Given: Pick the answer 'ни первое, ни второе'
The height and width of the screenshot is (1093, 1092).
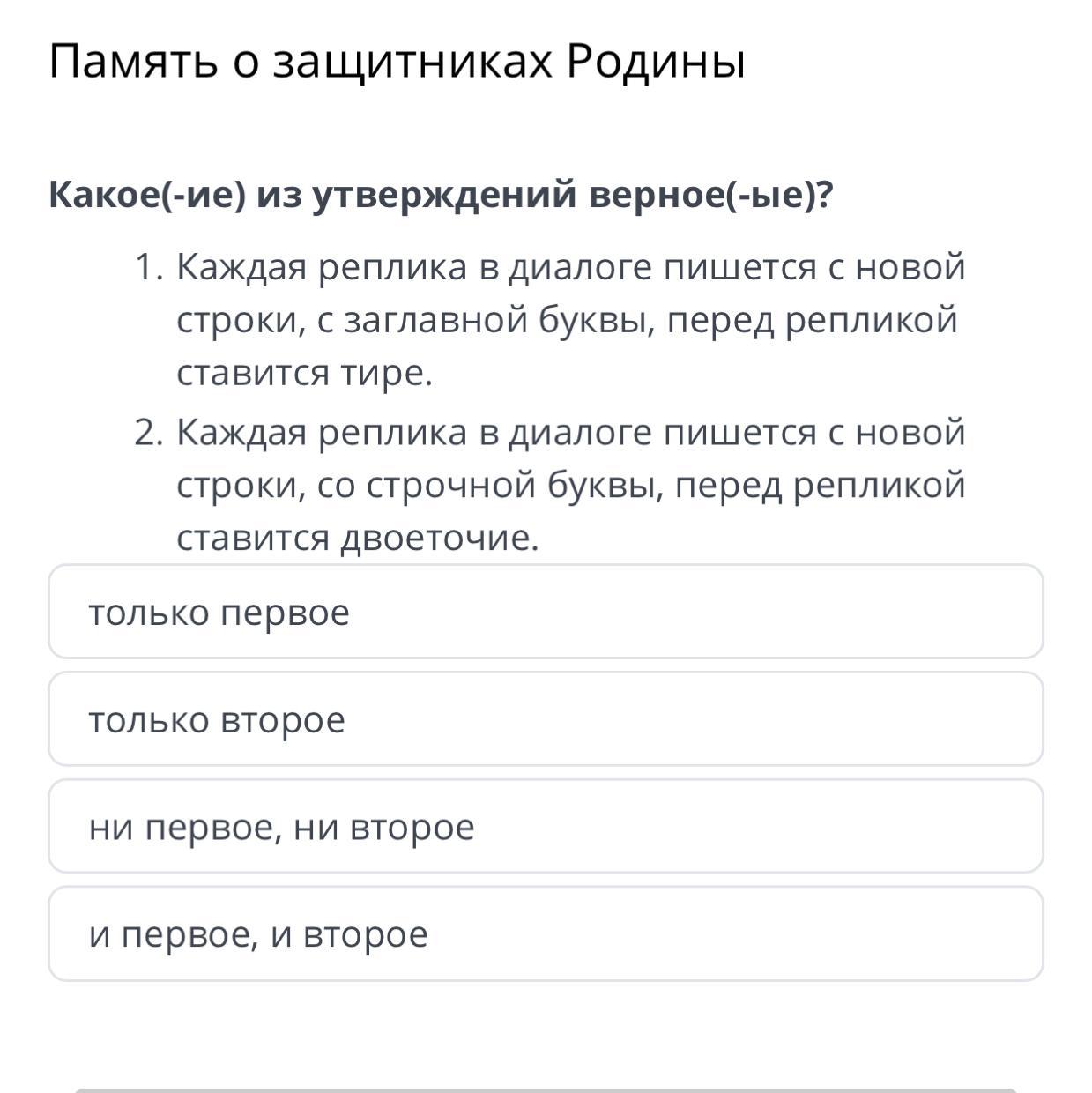Looking at the screenshot, I should [x=546, y=827].
